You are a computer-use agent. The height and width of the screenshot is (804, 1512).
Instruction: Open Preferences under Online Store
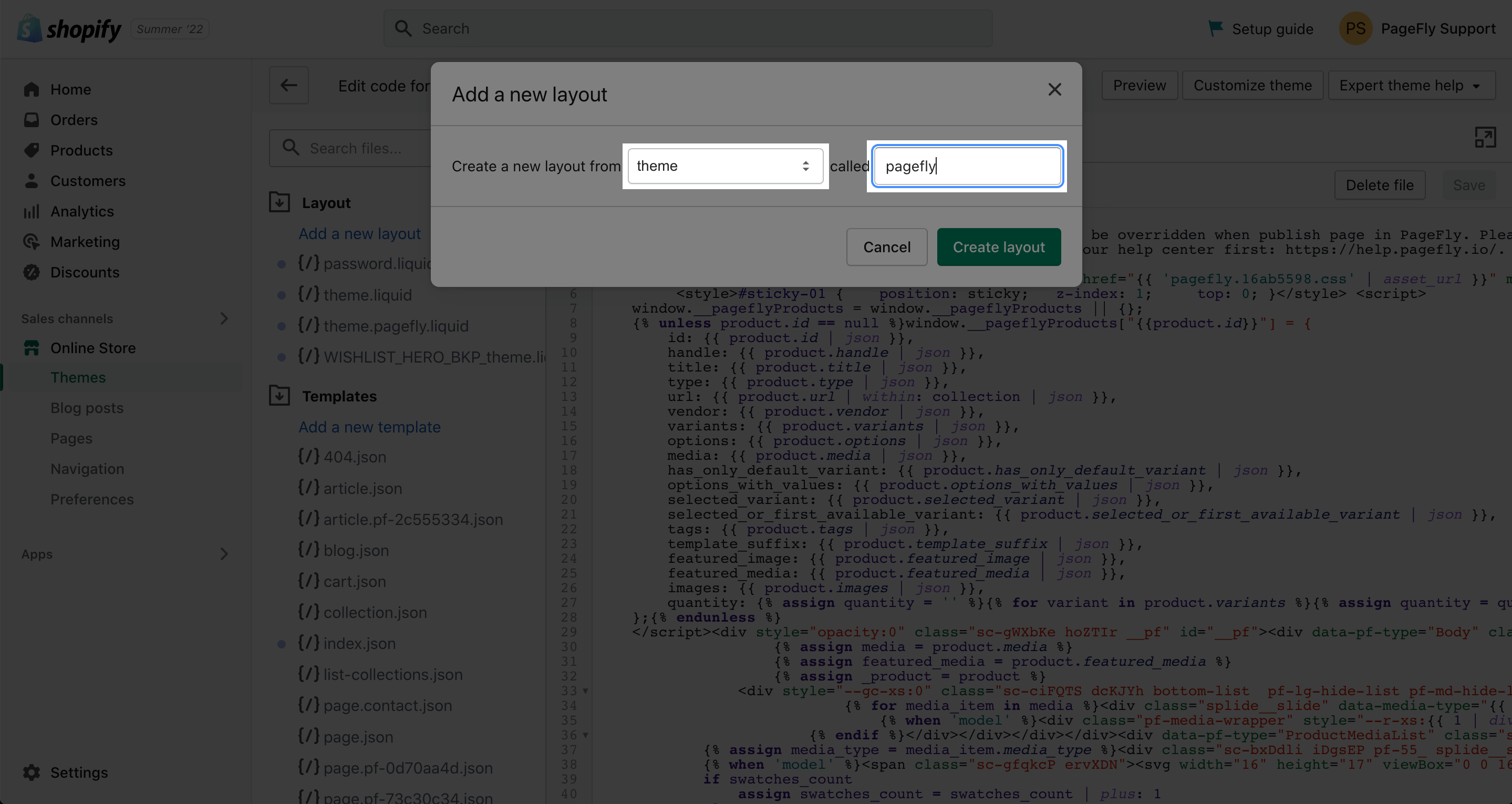(x=91, y=499)
